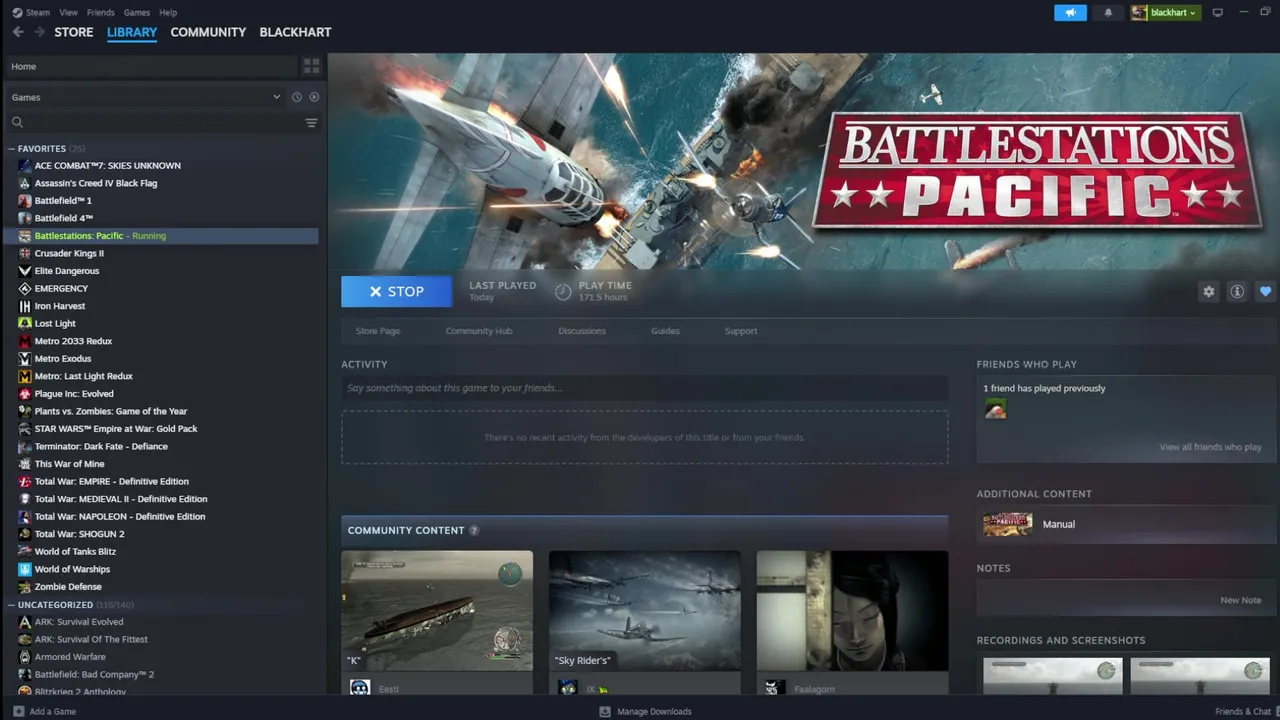Viewport: 1280px width, 720px height.
Task: Select Metro Exodus
Action: (63, 359)
